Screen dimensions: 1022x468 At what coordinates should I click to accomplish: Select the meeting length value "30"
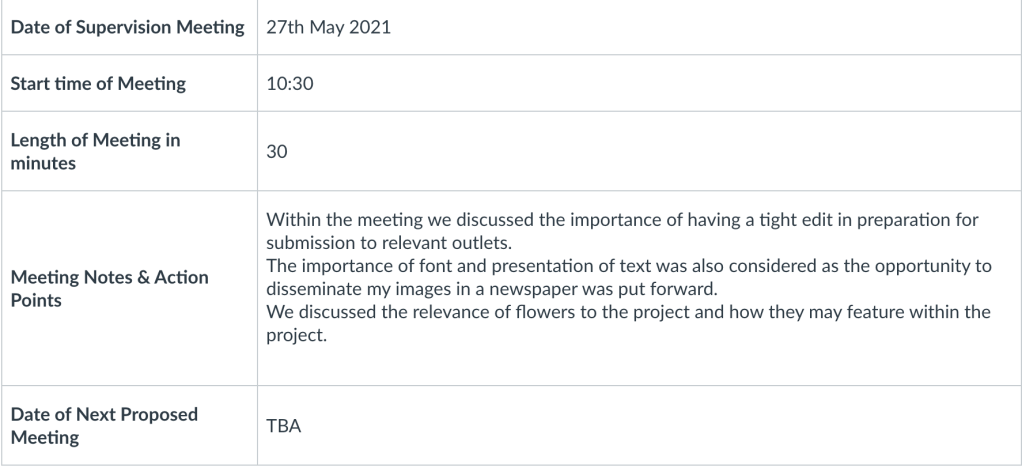276,152
